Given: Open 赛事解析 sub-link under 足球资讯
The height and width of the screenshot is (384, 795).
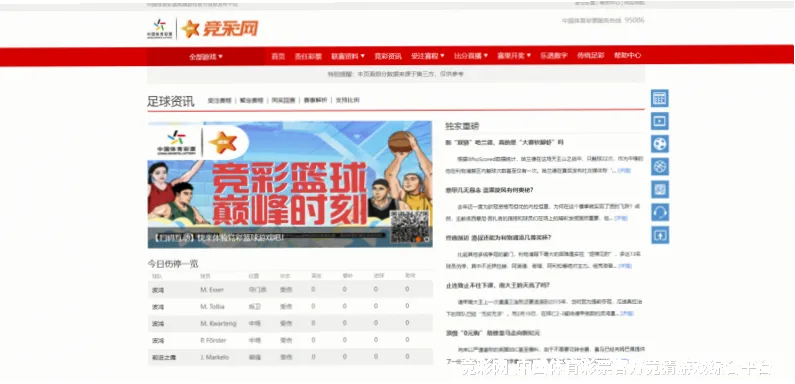Looking at the screenshot, I should click(315, 100).
